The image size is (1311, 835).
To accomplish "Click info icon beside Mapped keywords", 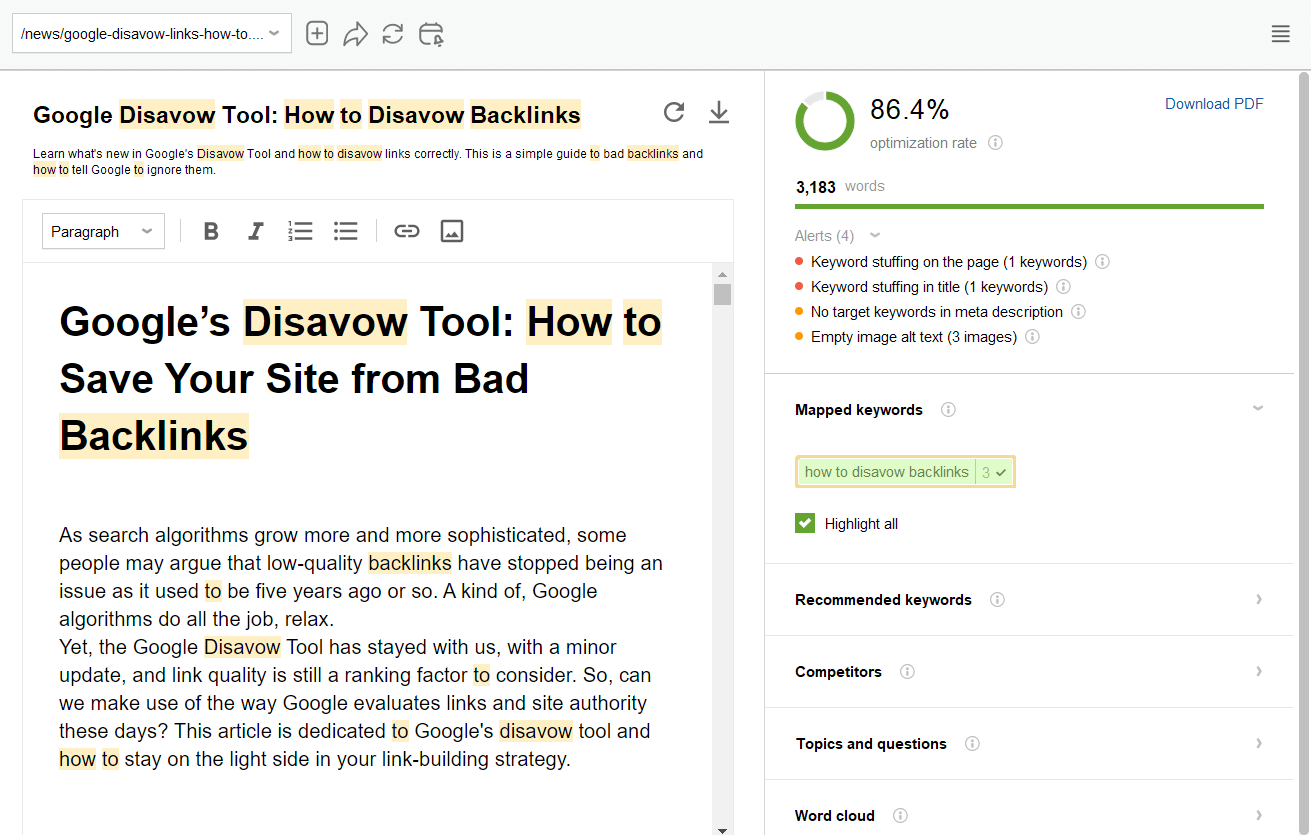I will click(x=948, y=410).
